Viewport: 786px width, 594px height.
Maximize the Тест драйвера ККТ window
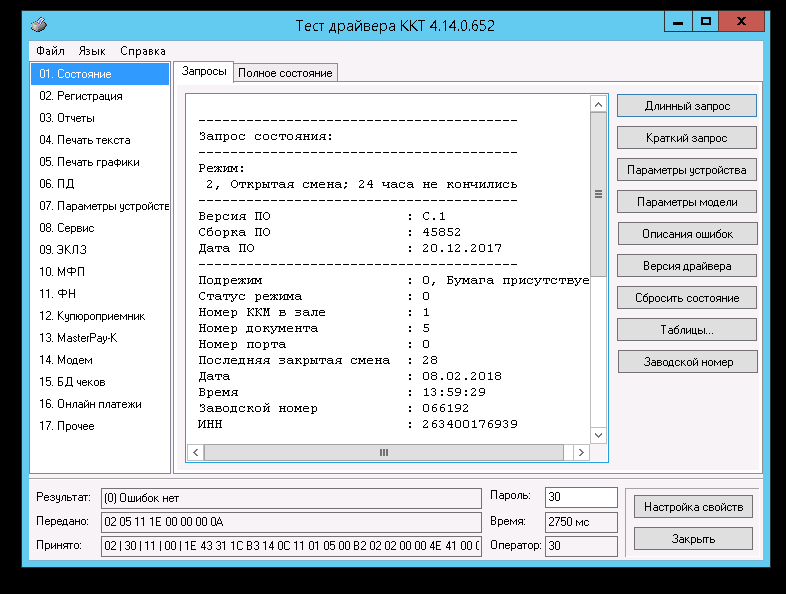pos(706,22)
